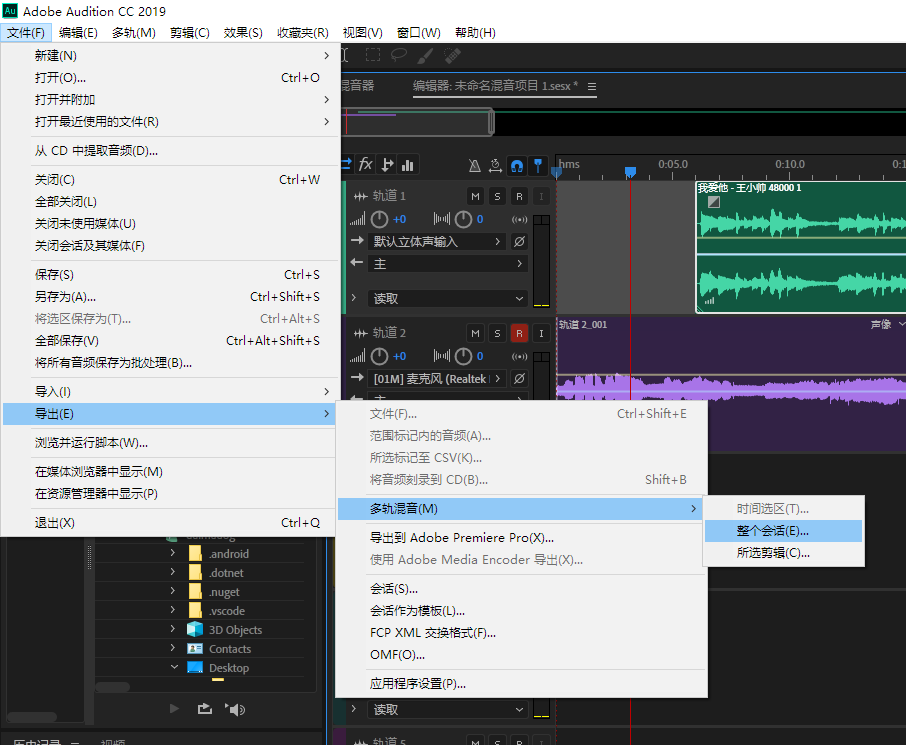Viewport: 906px width, 745px height.
Task: Select the paintbrush selection tool
Action: click(425, 55)
